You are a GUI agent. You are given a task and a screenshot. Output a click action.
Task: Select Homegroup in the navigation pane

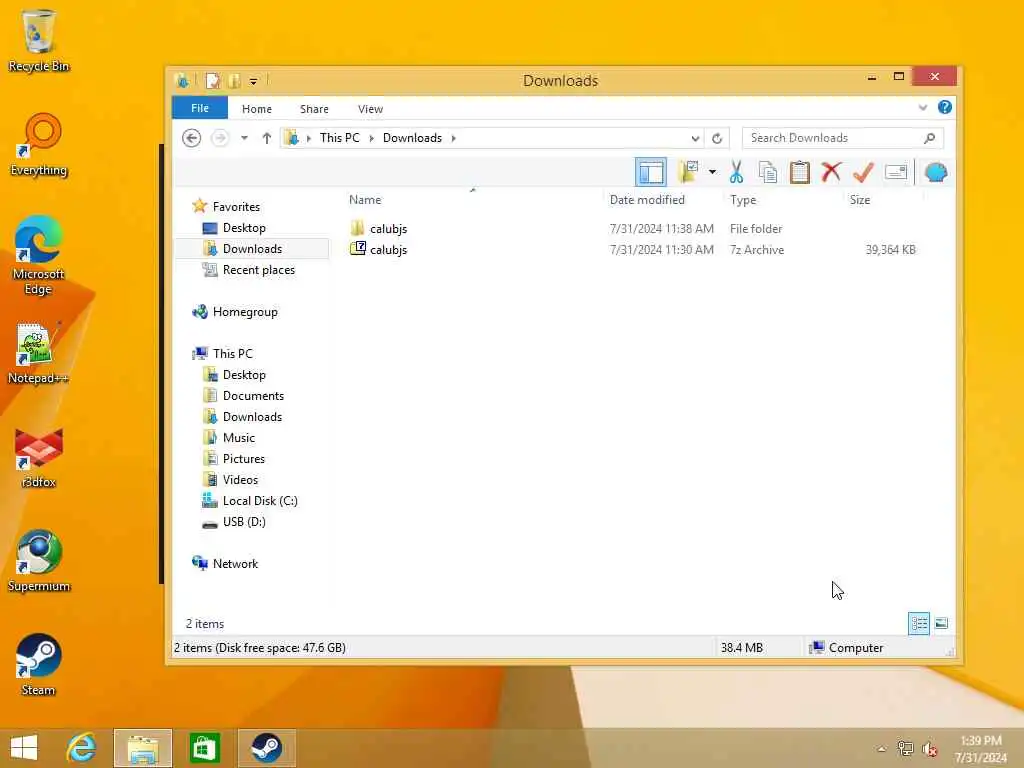click(245, 312)
